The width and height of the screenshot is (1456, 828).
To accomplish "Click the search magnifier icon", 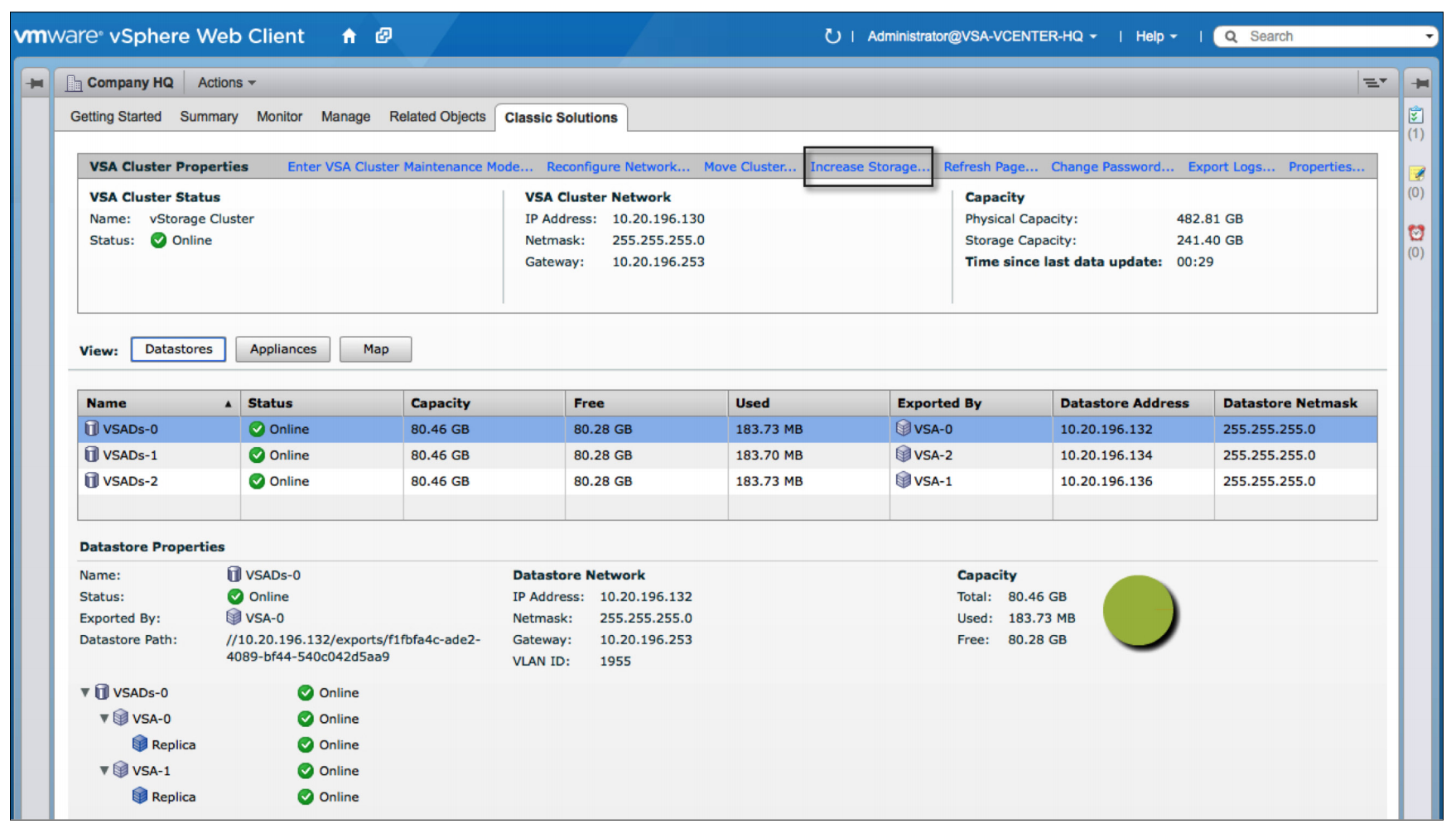I will tap(1232, 36).
